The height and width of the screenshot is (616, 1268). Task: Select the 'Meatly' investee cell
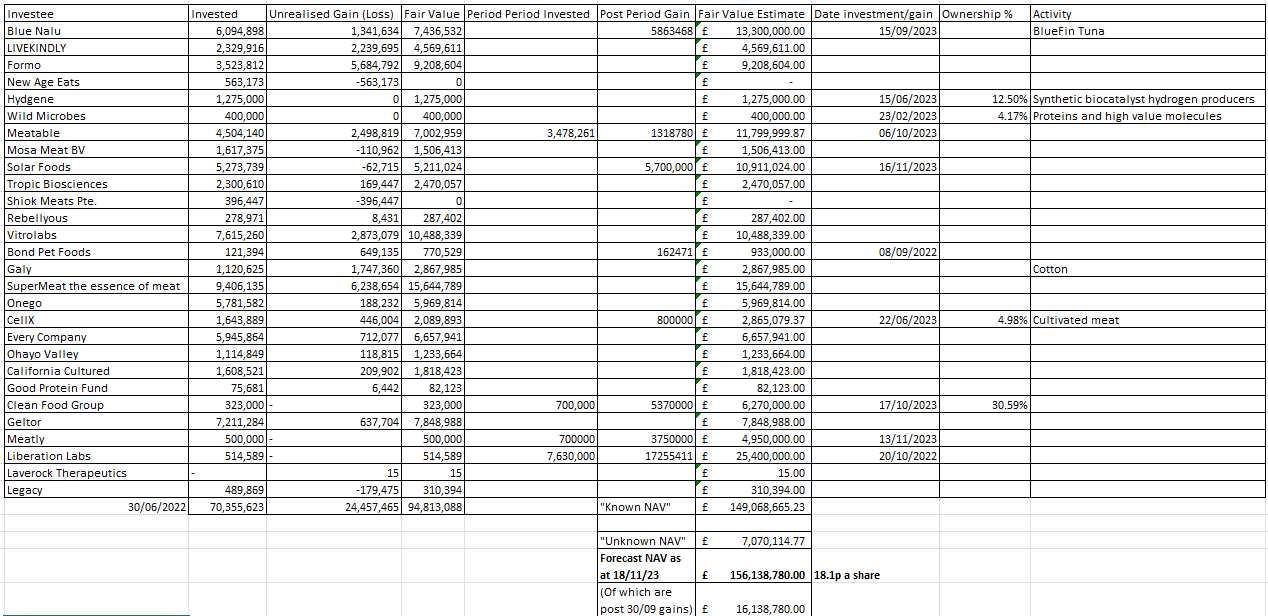96,439
